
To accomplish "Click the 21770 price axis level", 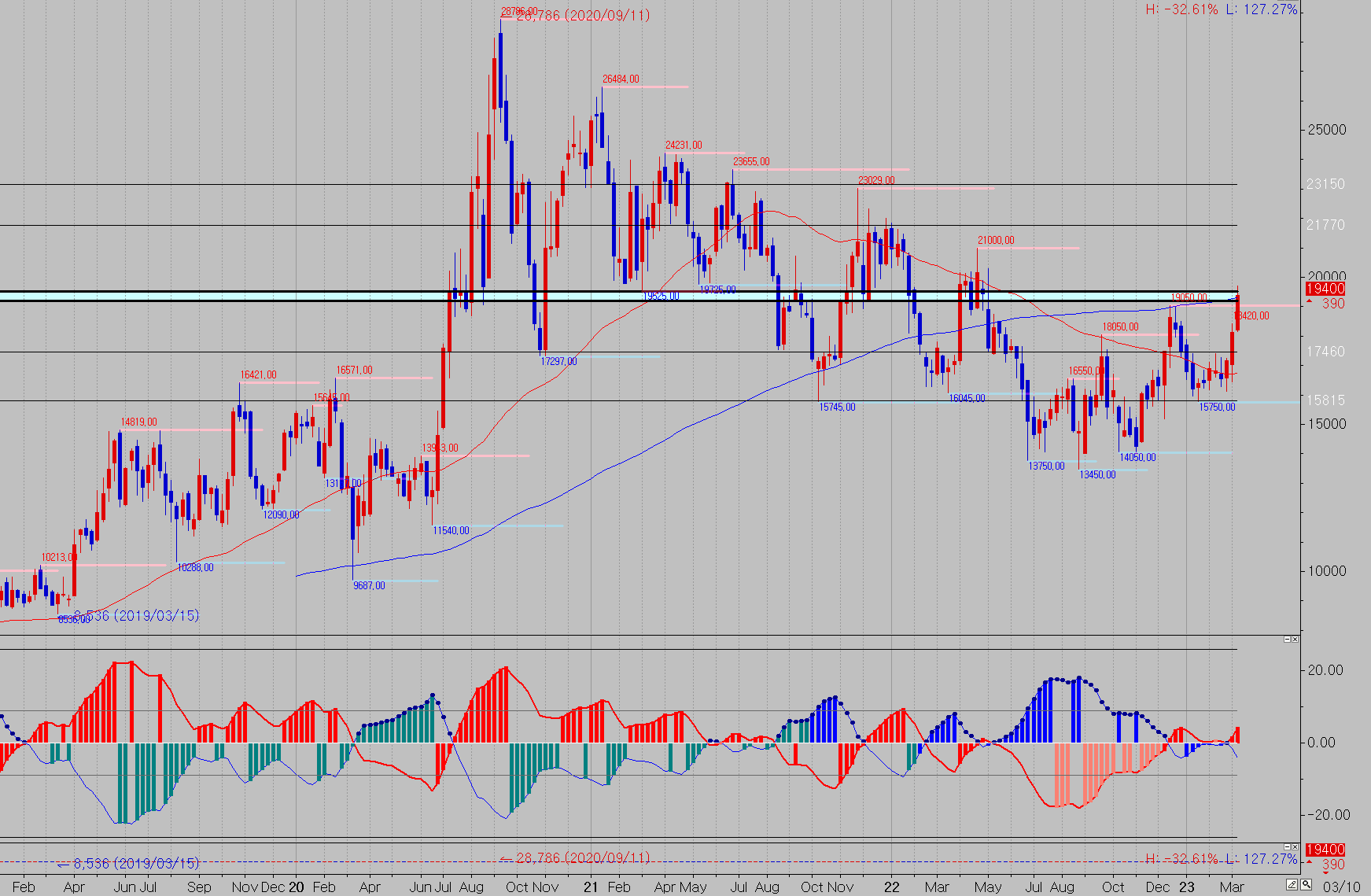I will click(x=1325, y=225).
